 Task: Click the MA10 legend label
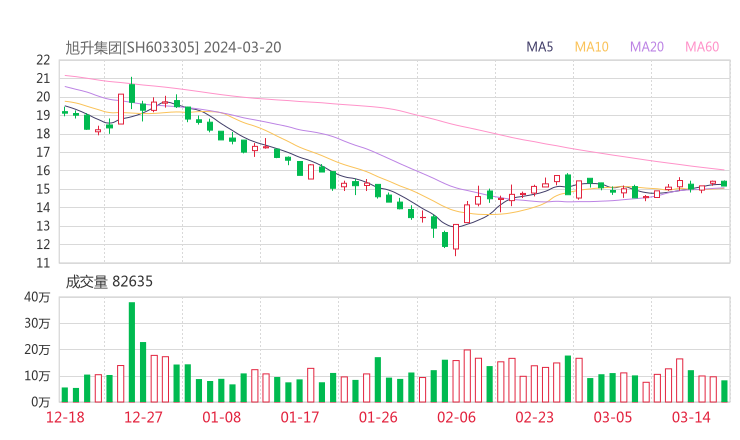pos(591,47)
